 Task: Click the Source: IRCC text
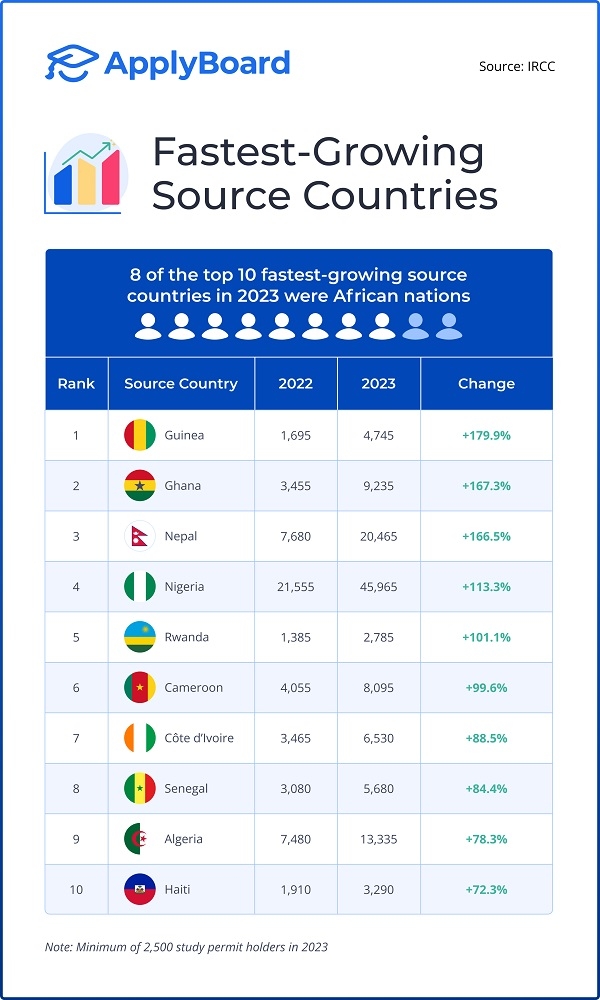(517, 67)
